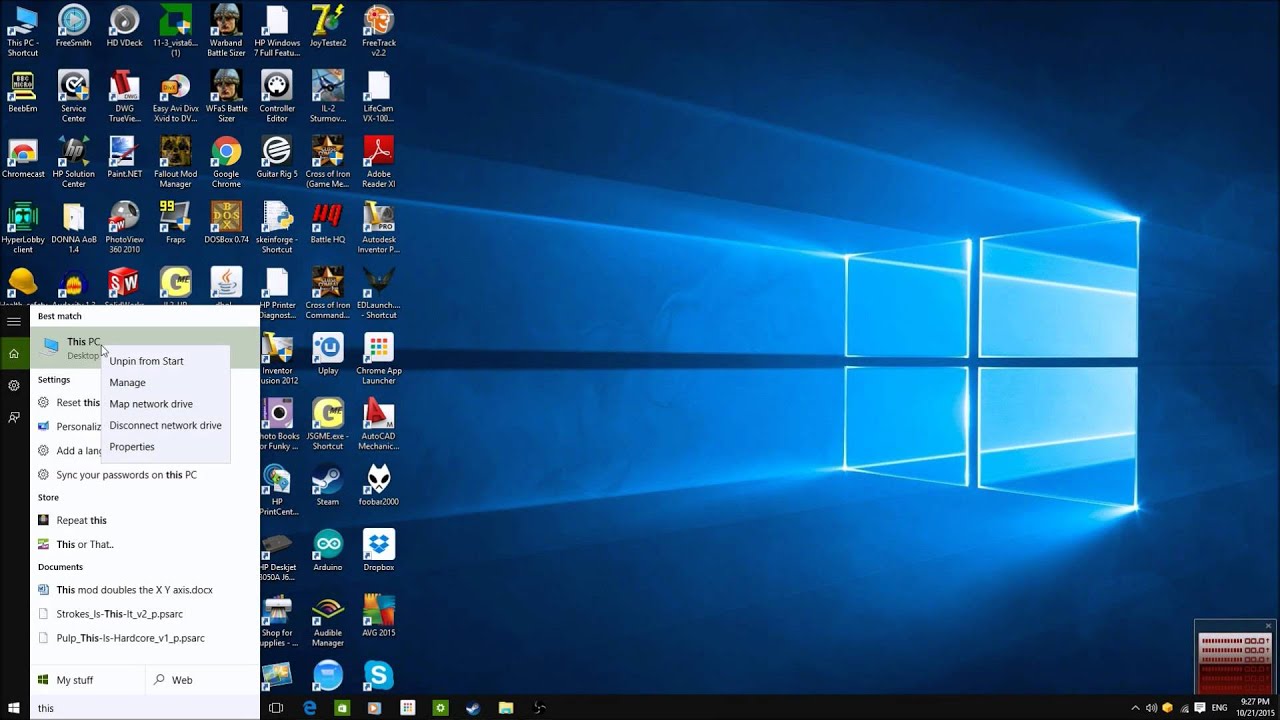
Task: Open Steam from the taskbar
Action: pyautogui.click(x=473, y=708)
